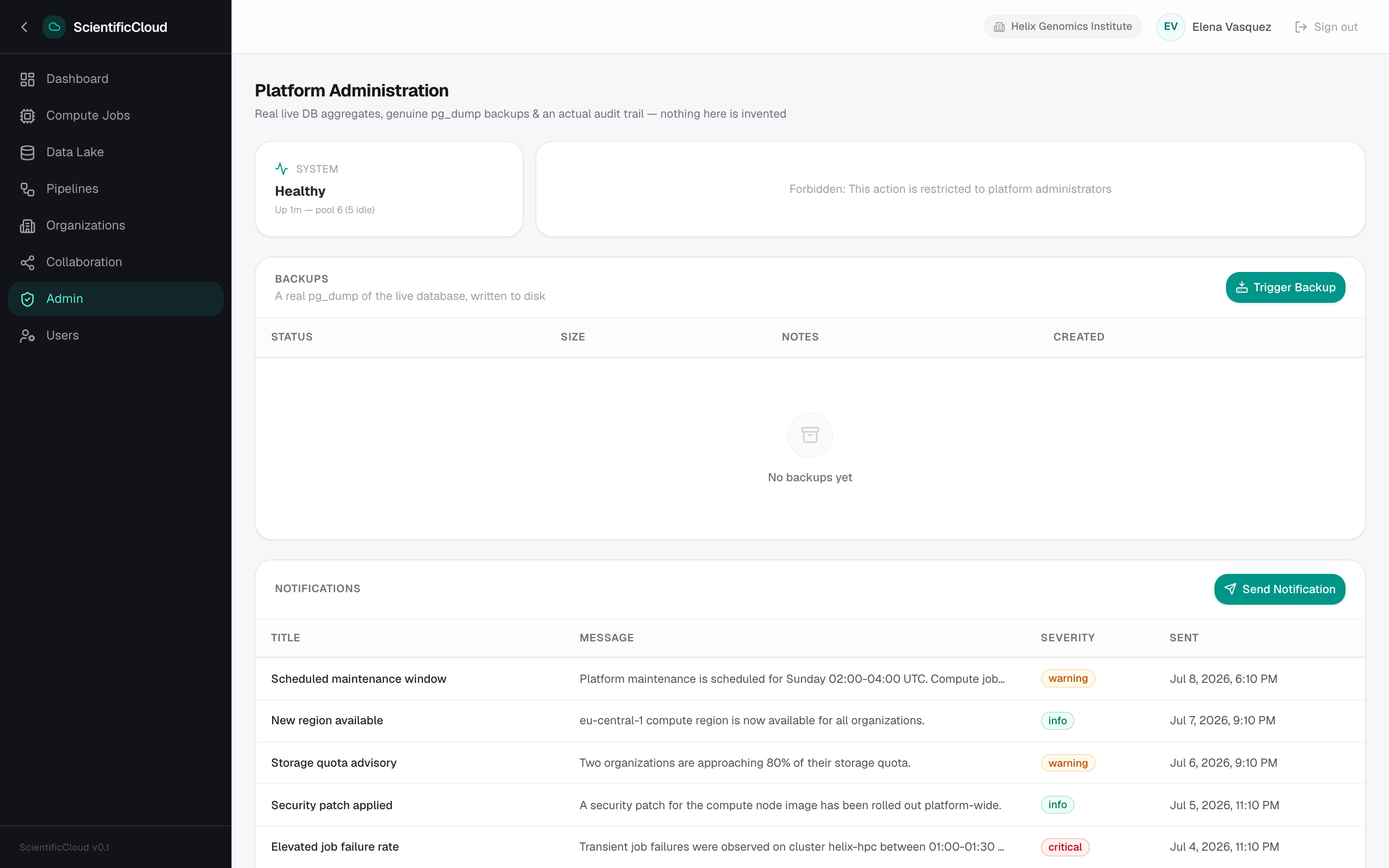Click the Organizations building icon
The width and height of the screenshot is (1389, 868).
[x=27, y=226]
